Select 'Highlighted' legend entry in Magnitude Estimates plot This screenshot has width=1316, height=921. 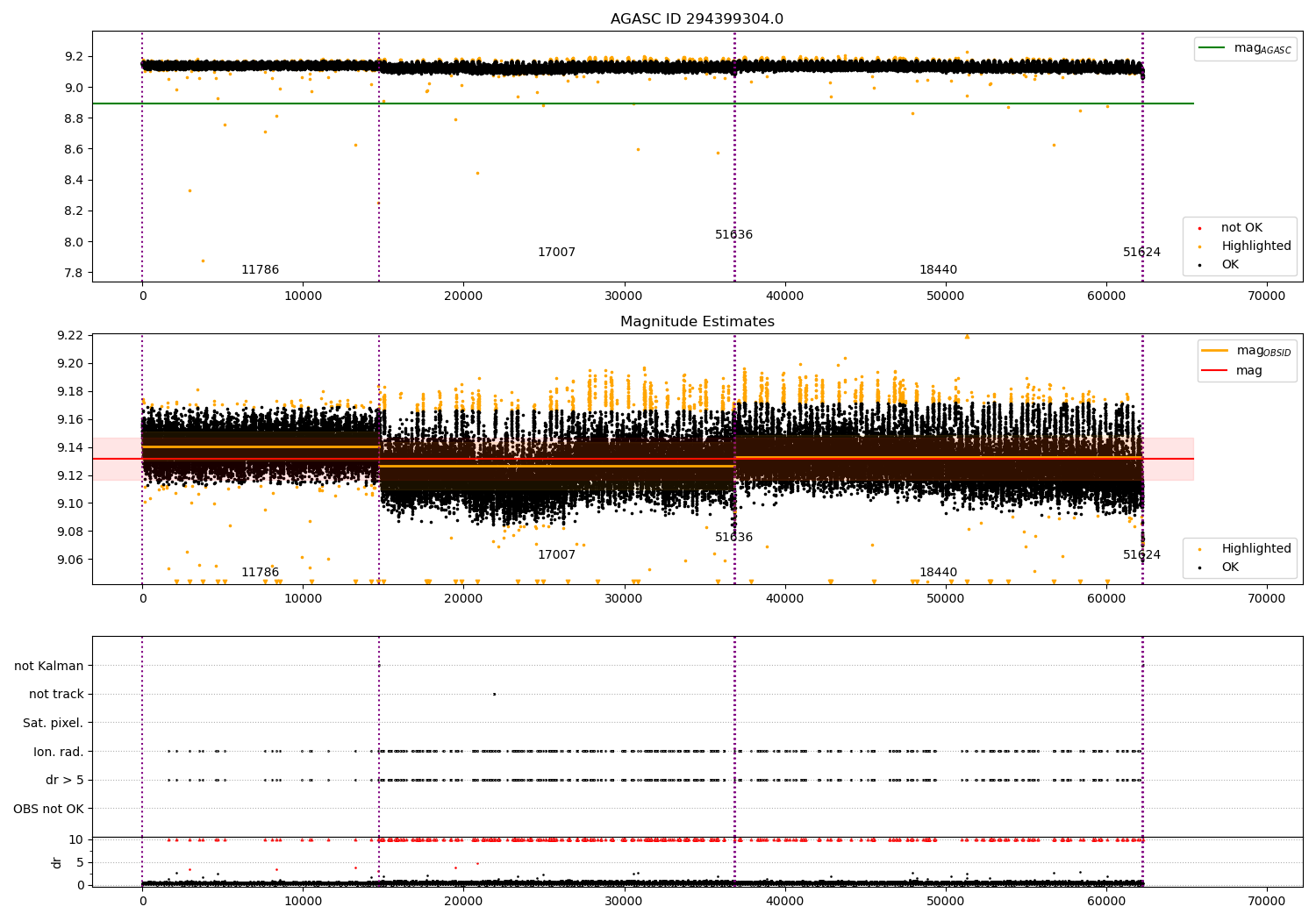tap(1256, 549)
